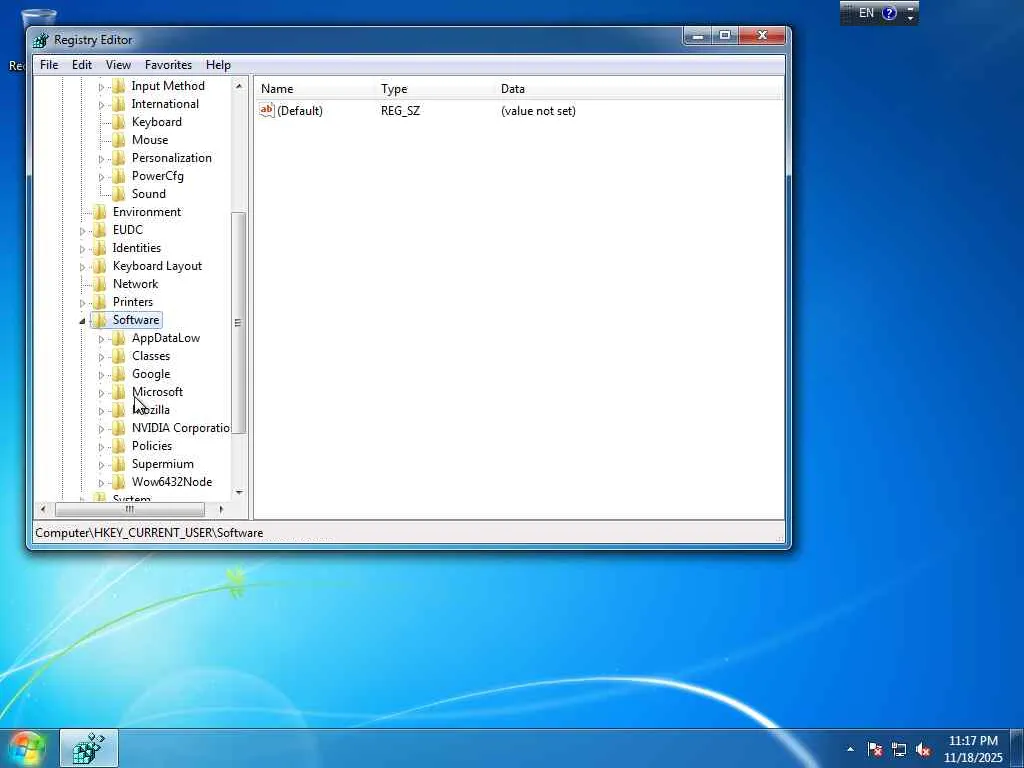Open the Edit menu
Image resolution: width=1024 pixels, height=768 pixels.
(x=82, y=65)
